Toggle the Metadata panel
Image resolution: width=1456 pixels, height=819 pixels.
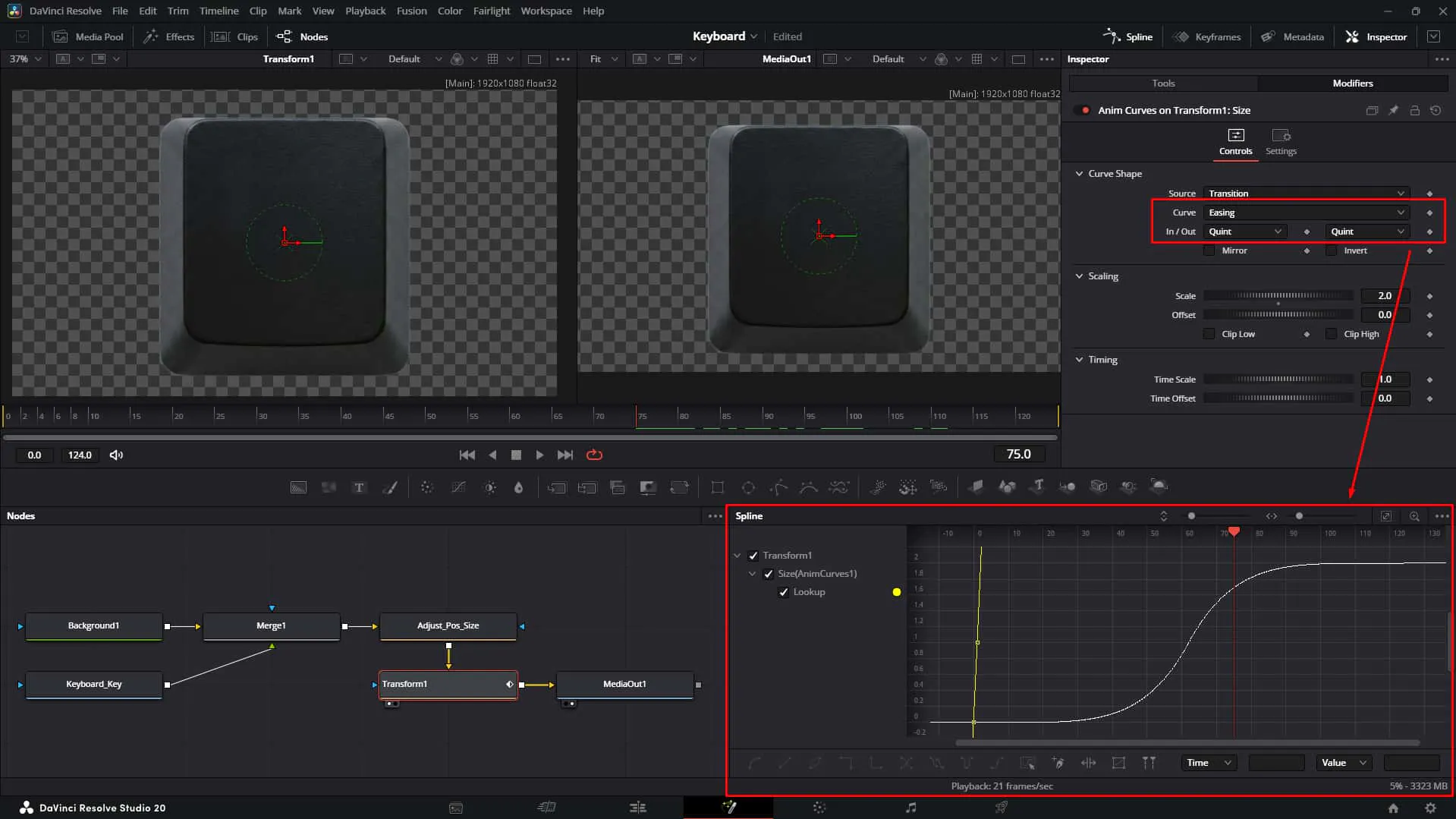coord(1292,36)
